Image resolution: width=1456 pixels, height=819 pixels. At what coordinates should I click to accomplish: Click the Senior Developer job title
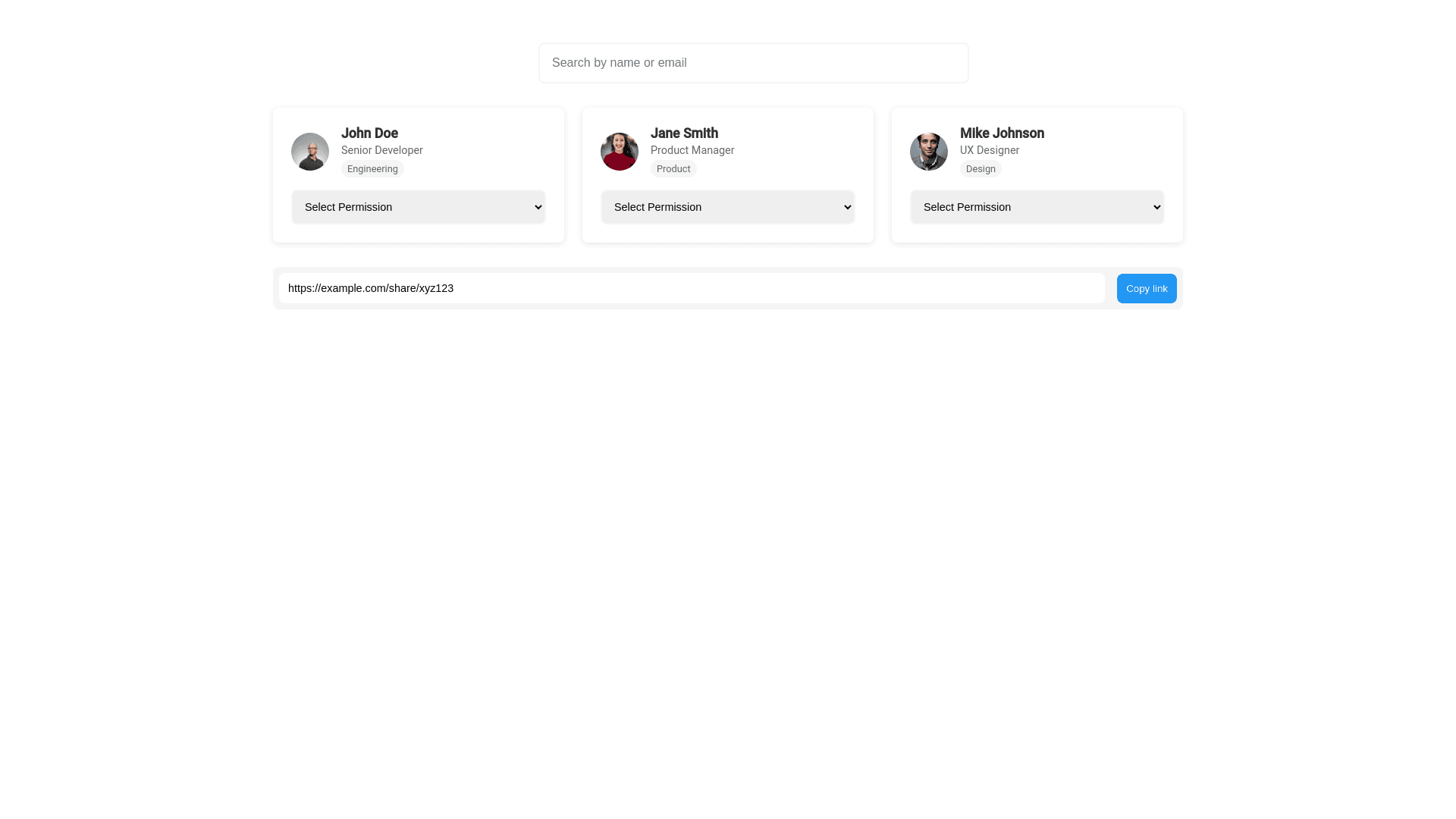pyautogui.click(x=381, y=150)
